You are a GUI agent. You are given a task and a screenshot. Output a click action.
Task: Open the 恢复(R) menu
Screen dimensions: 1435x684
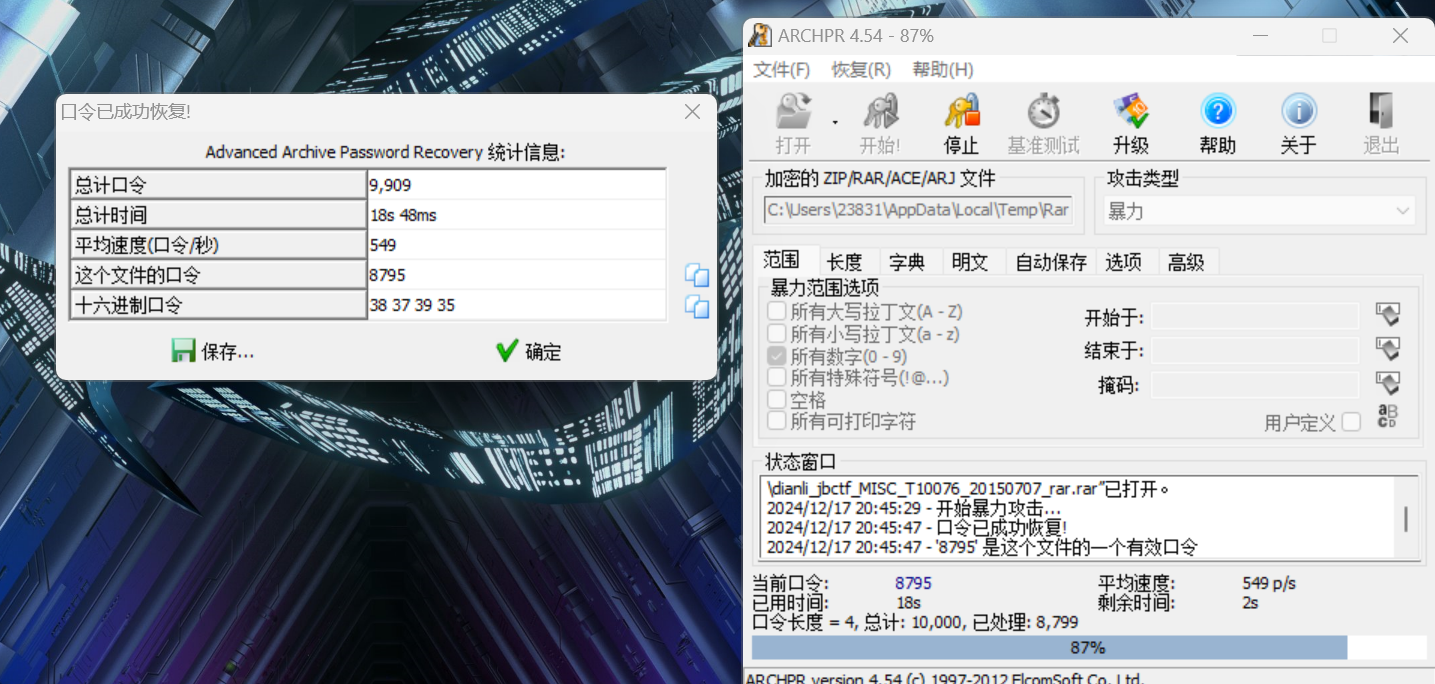[861, 69]
